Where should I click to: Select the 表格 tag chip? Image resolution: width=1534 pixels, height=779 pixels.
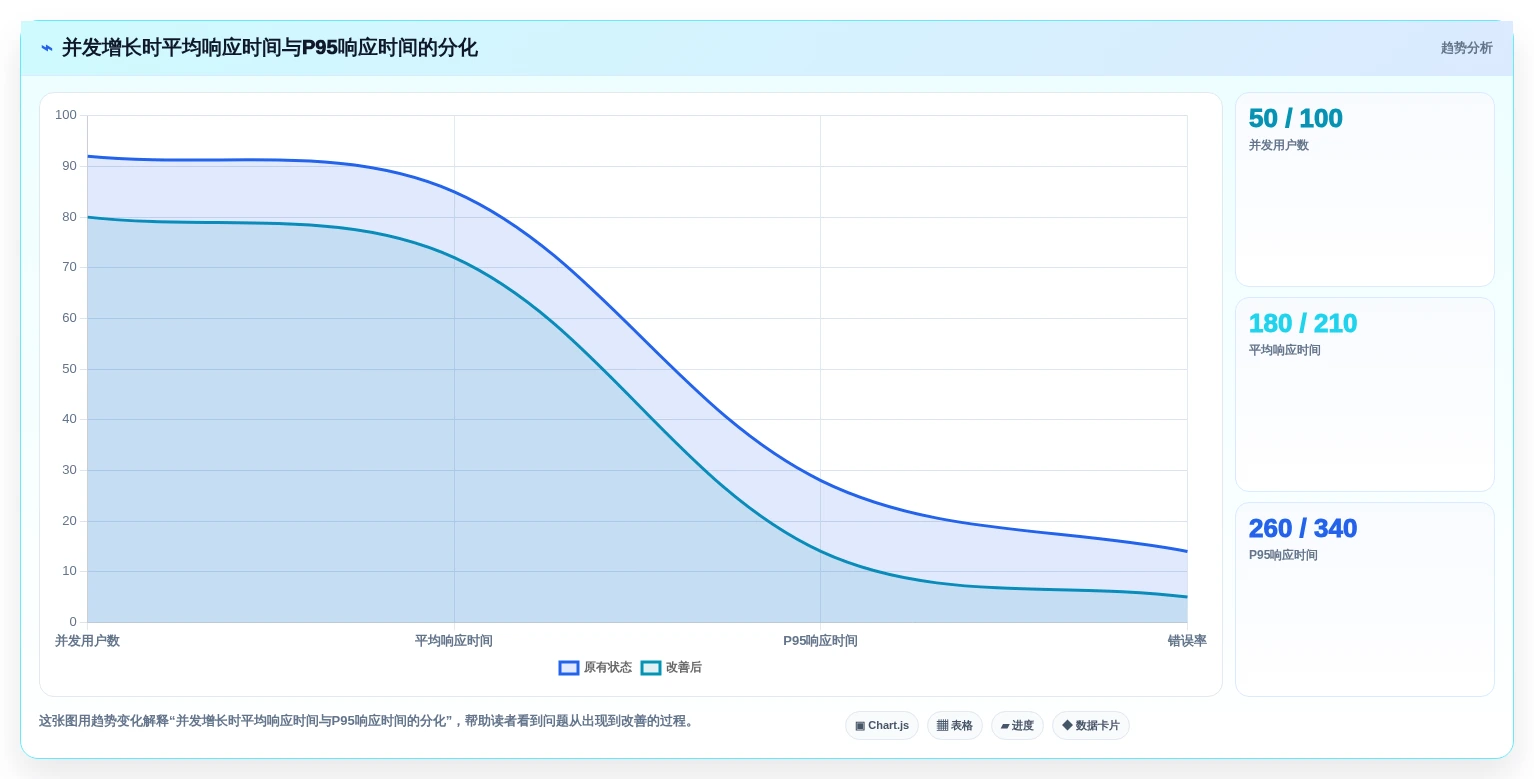(x=955, y=725)
